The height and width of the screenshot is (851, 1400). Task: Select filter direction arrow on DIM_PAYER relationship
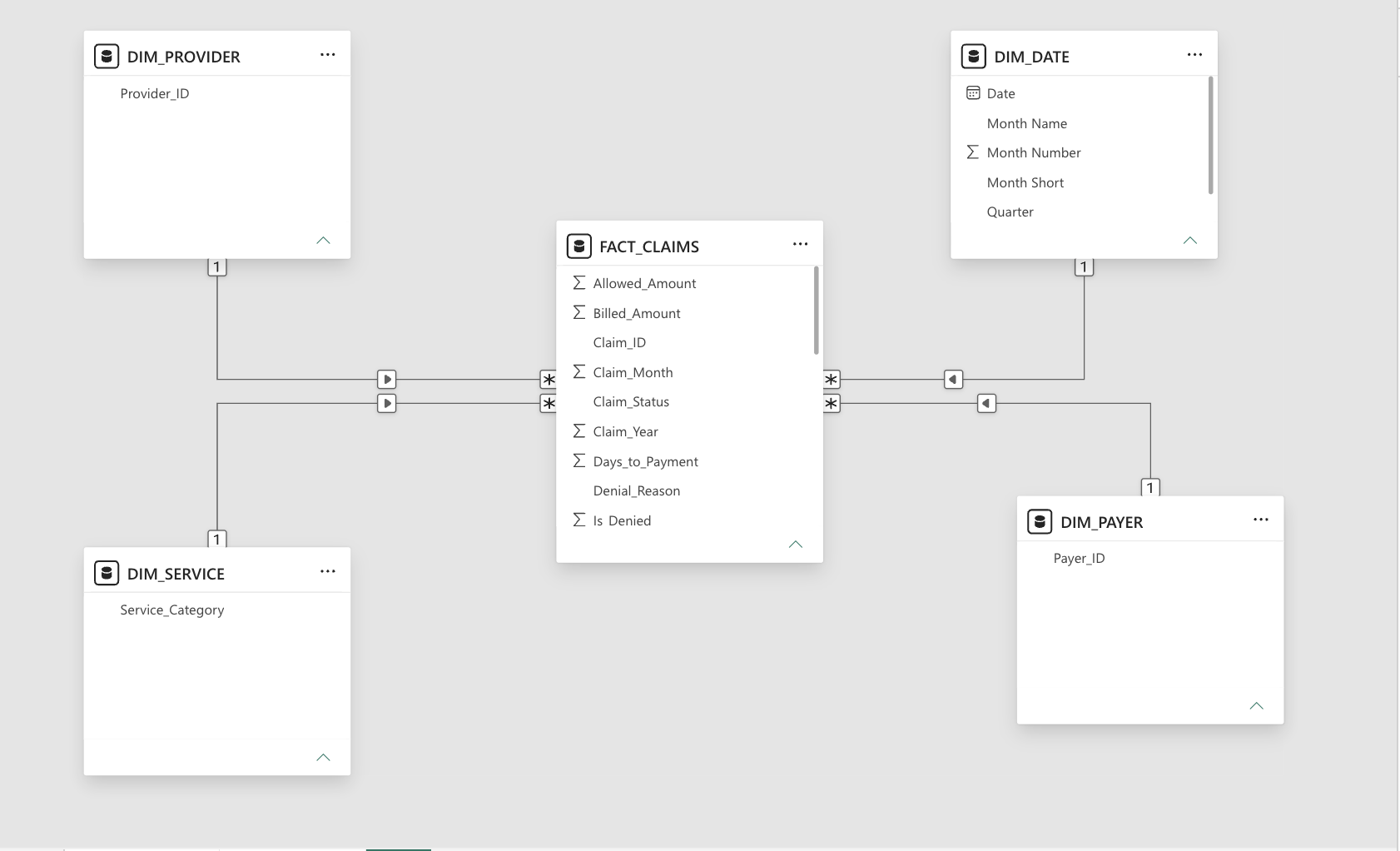tap(986, 404)
